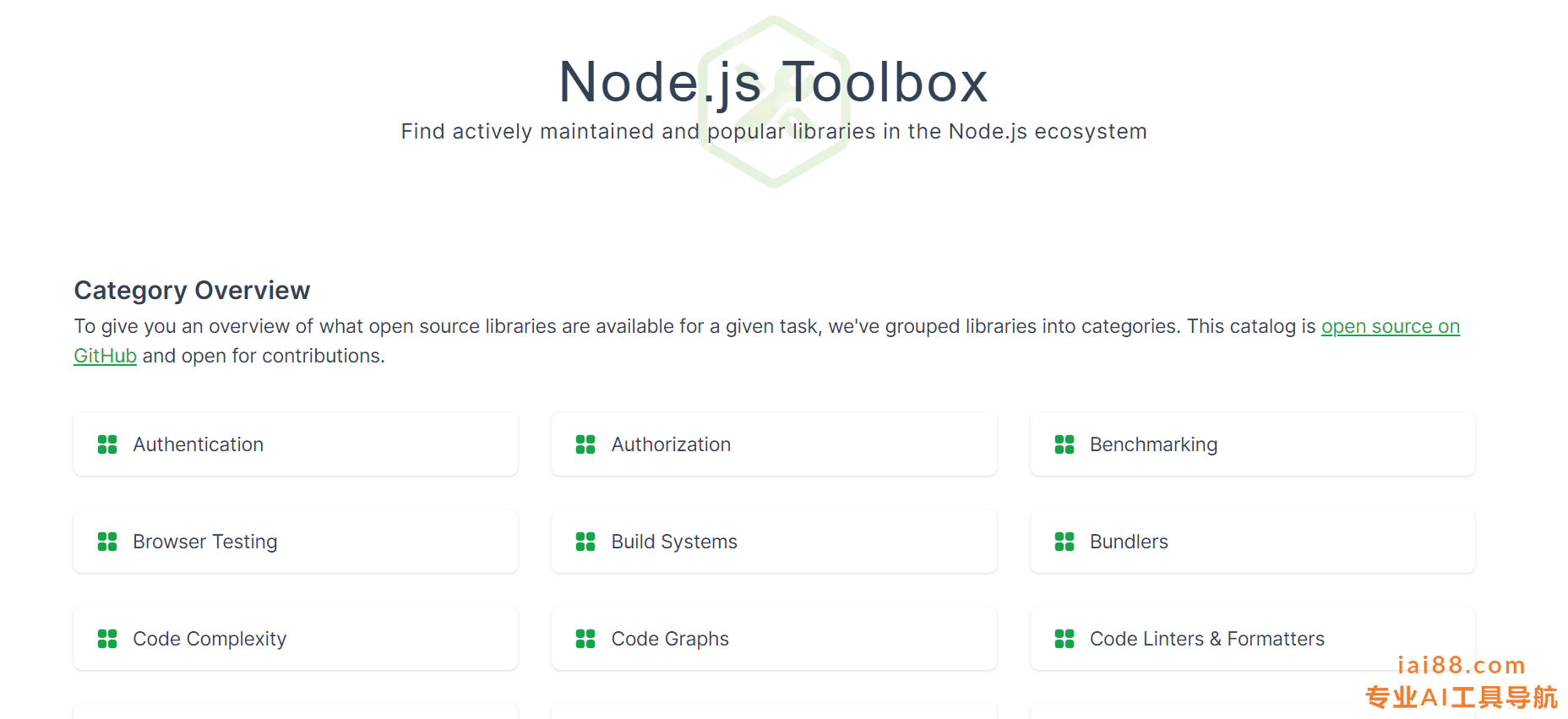The image size is (1568, 719).
Task: View the Code Complexity category
Action: pyautogui.click(x=296, y=639)
